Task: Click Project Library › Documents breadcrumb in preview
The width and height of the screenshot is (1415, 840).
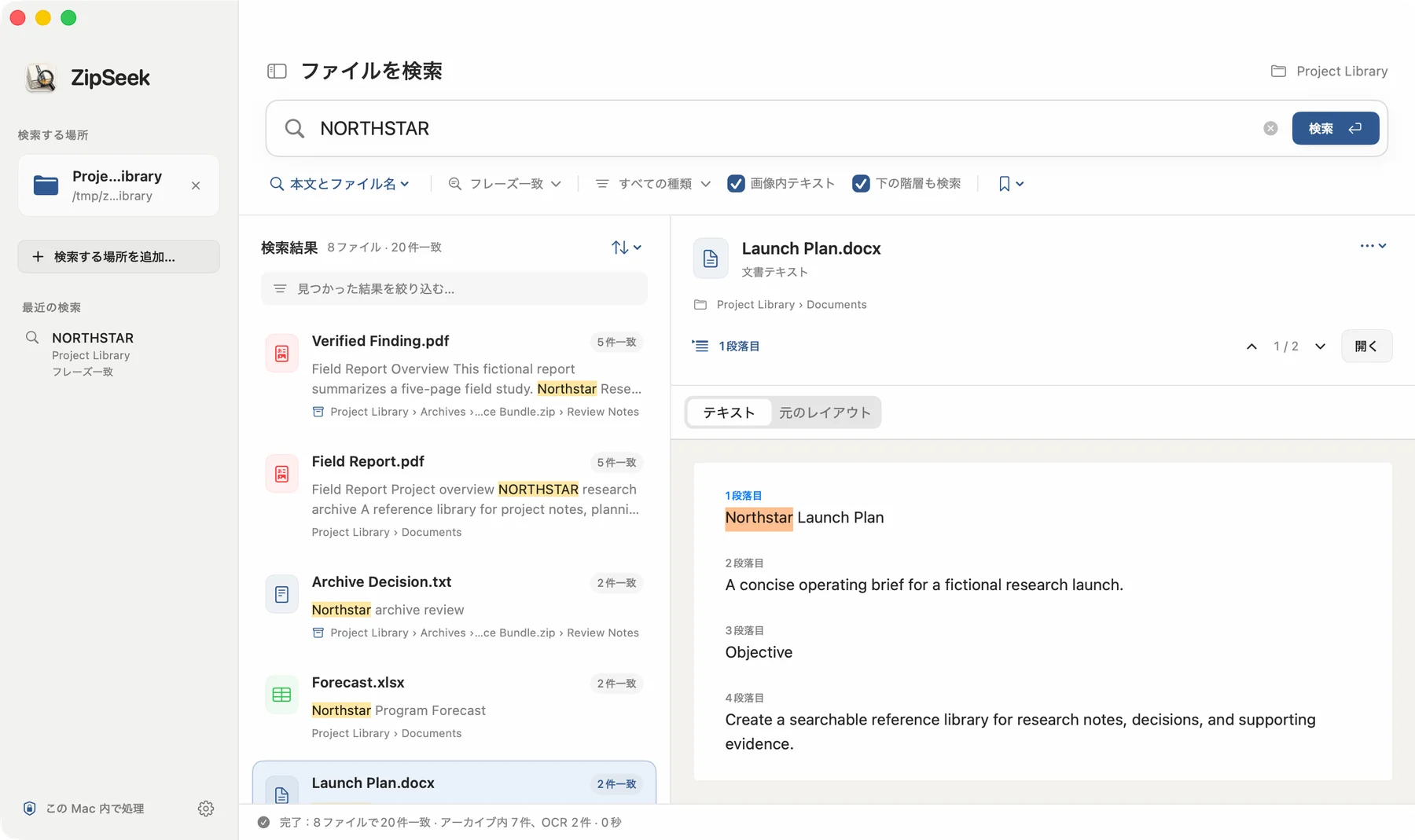Action: coord(791,305)
